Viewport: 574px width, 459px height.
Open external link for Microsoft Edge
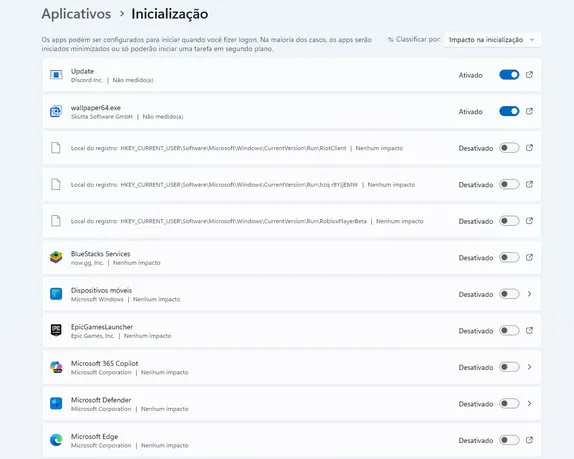click(x=529, y=440)
